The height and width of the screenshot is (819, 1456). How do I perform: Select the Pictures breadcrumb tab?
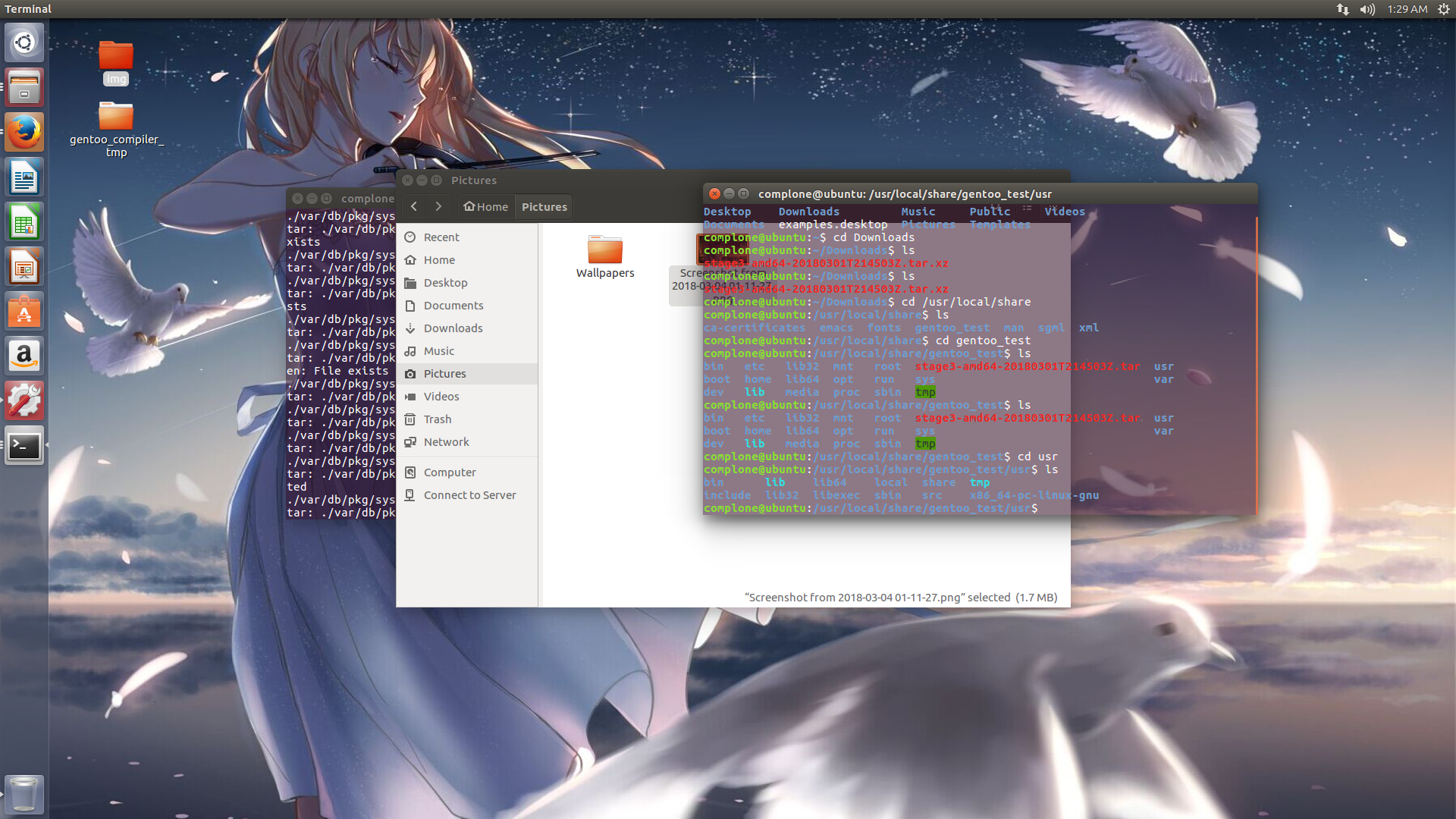(543, 206)
